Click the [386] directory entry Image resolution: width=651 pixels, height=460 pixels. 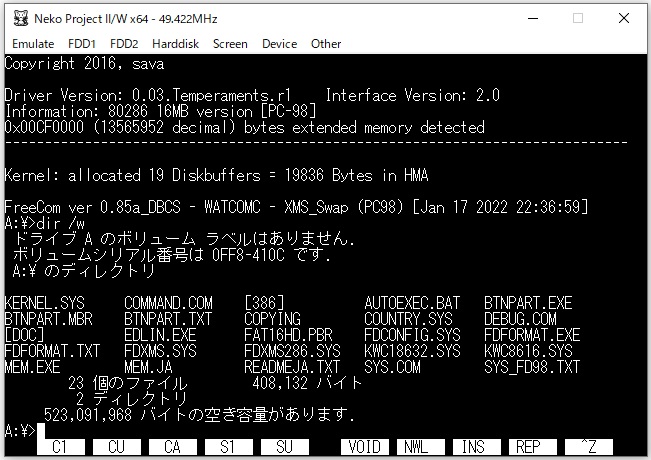click(x=264, y=303)
